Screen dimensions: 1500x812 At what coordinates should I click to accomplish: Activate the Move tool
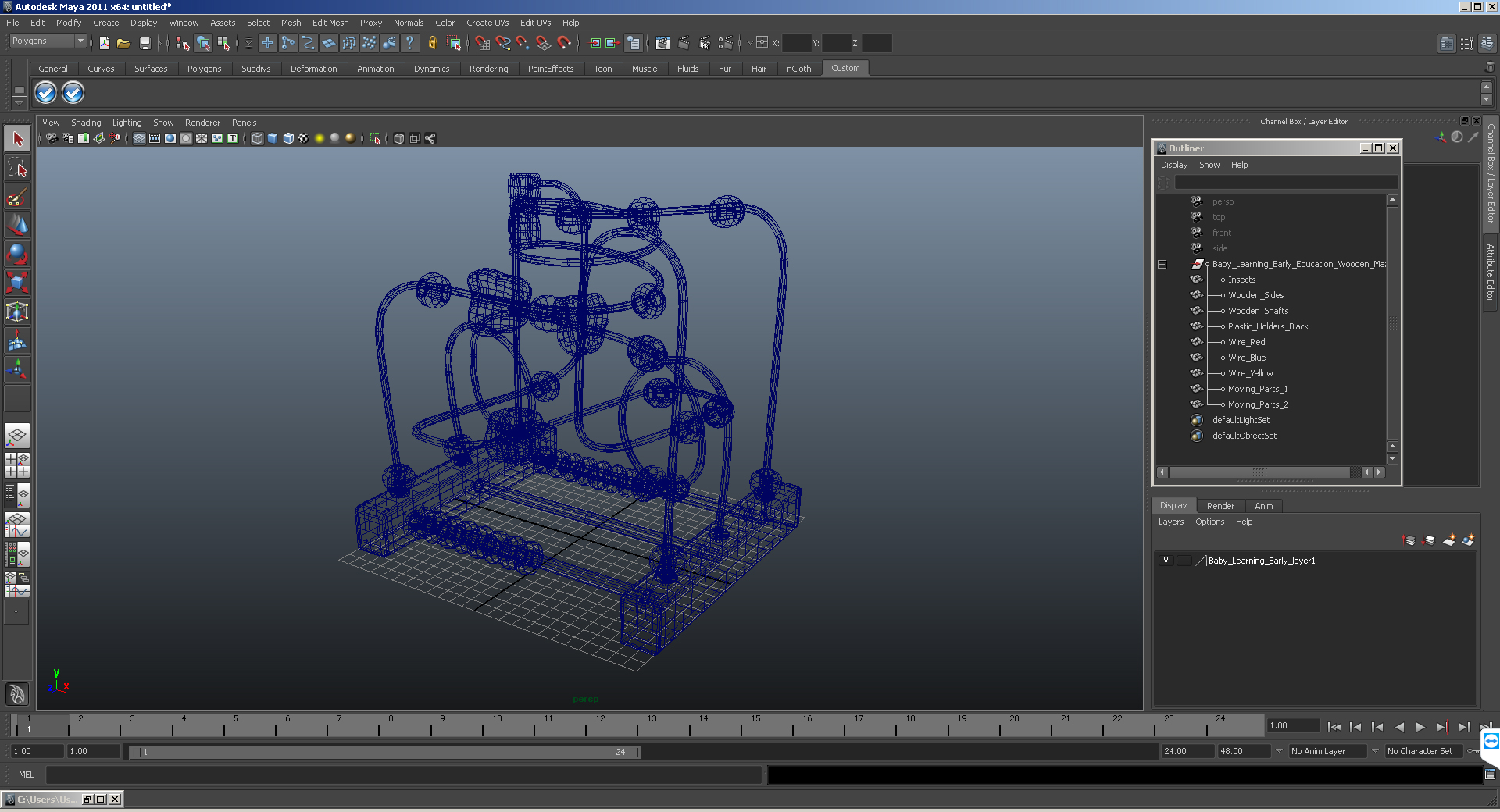(17, 225)
